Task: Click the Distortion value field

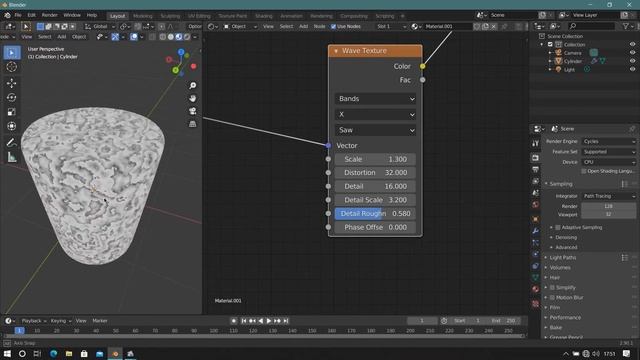Action: pyautogui.click(x=375, y=173)
